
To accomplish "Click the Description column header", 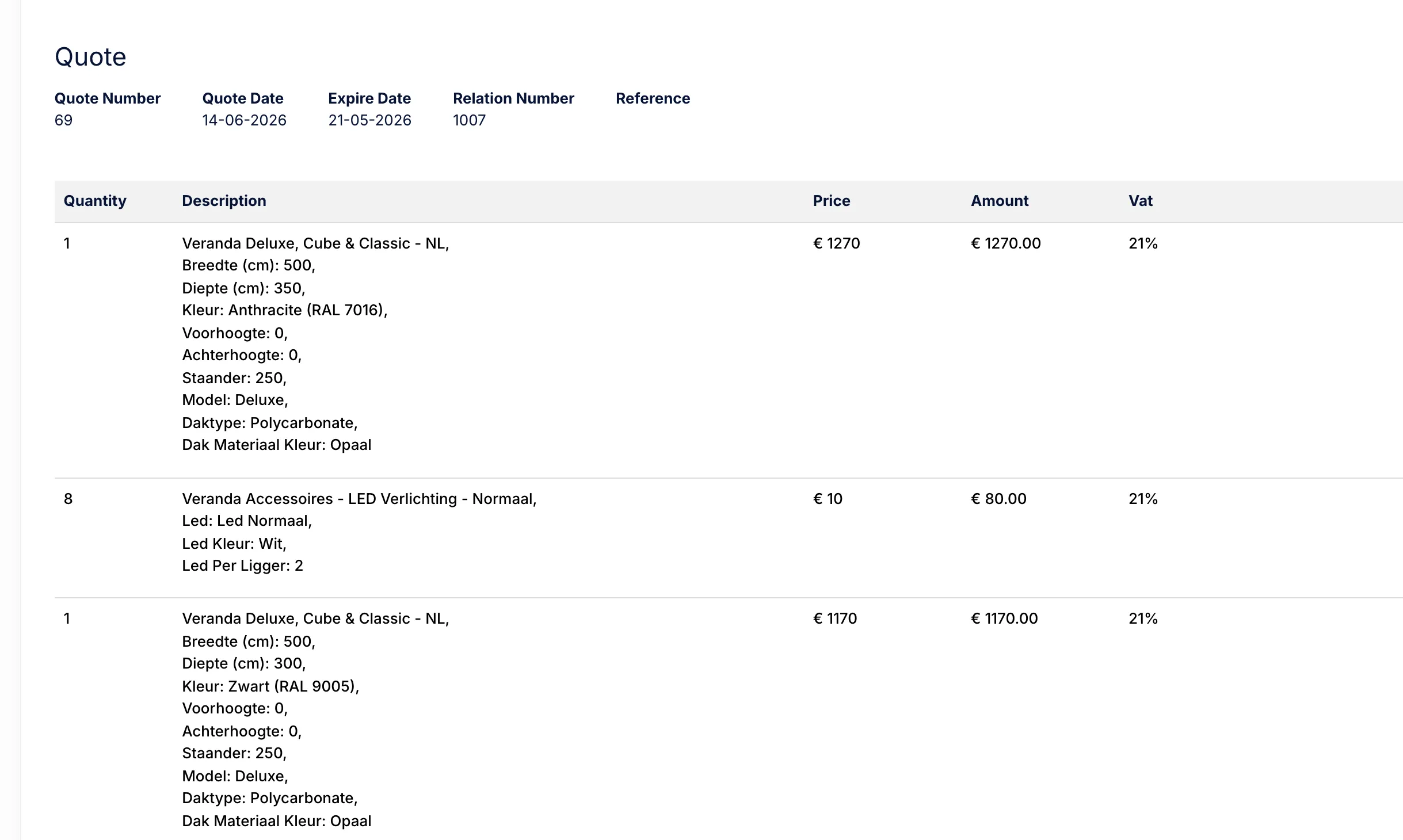I will pos(224,201).
